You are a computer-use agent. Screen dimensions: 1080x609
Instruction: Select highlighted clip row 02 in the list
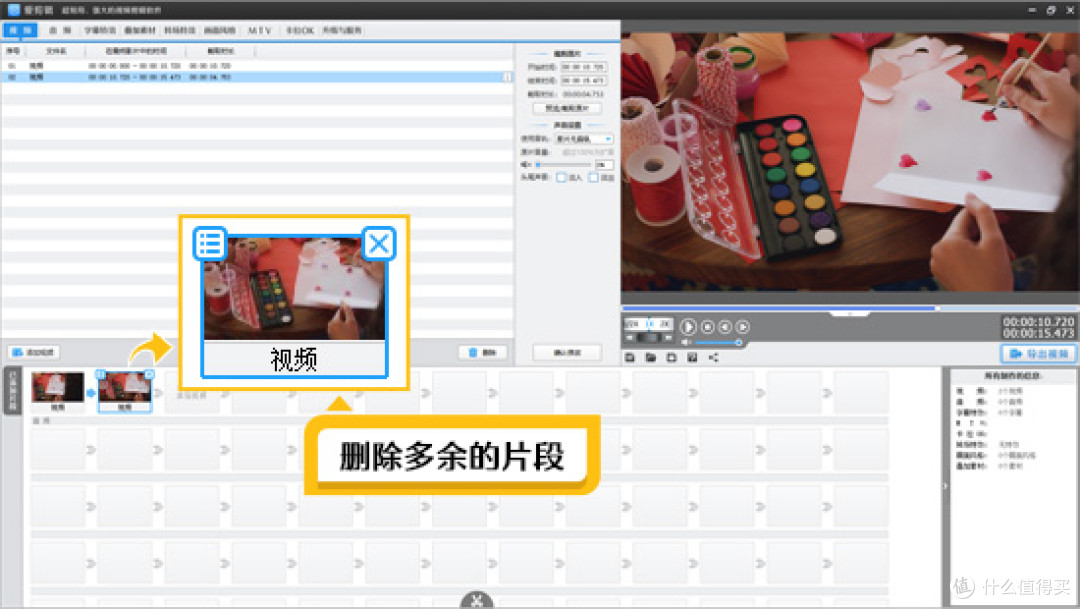click(257, 77)
